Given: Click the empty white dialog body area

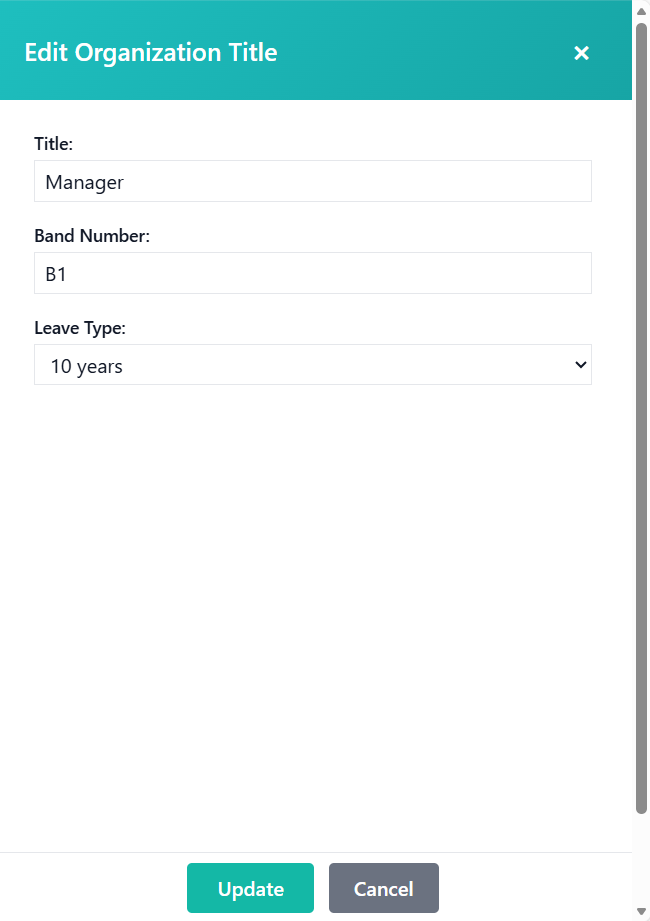Looking at the screenshot, I should [312, 600].
